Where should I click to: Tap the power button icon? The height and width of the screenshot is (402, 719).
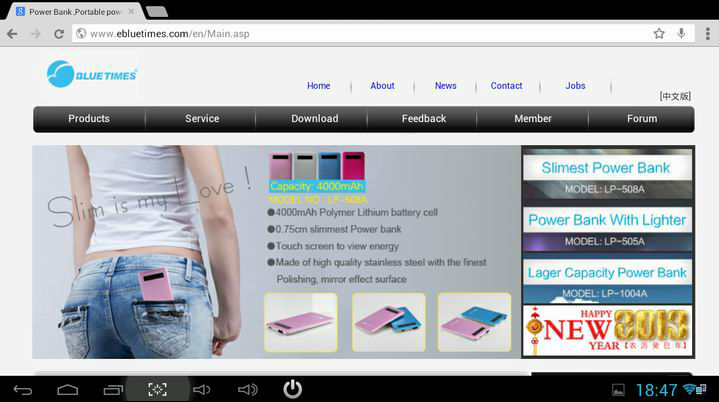pyautogui.click(x=293, y=389)
